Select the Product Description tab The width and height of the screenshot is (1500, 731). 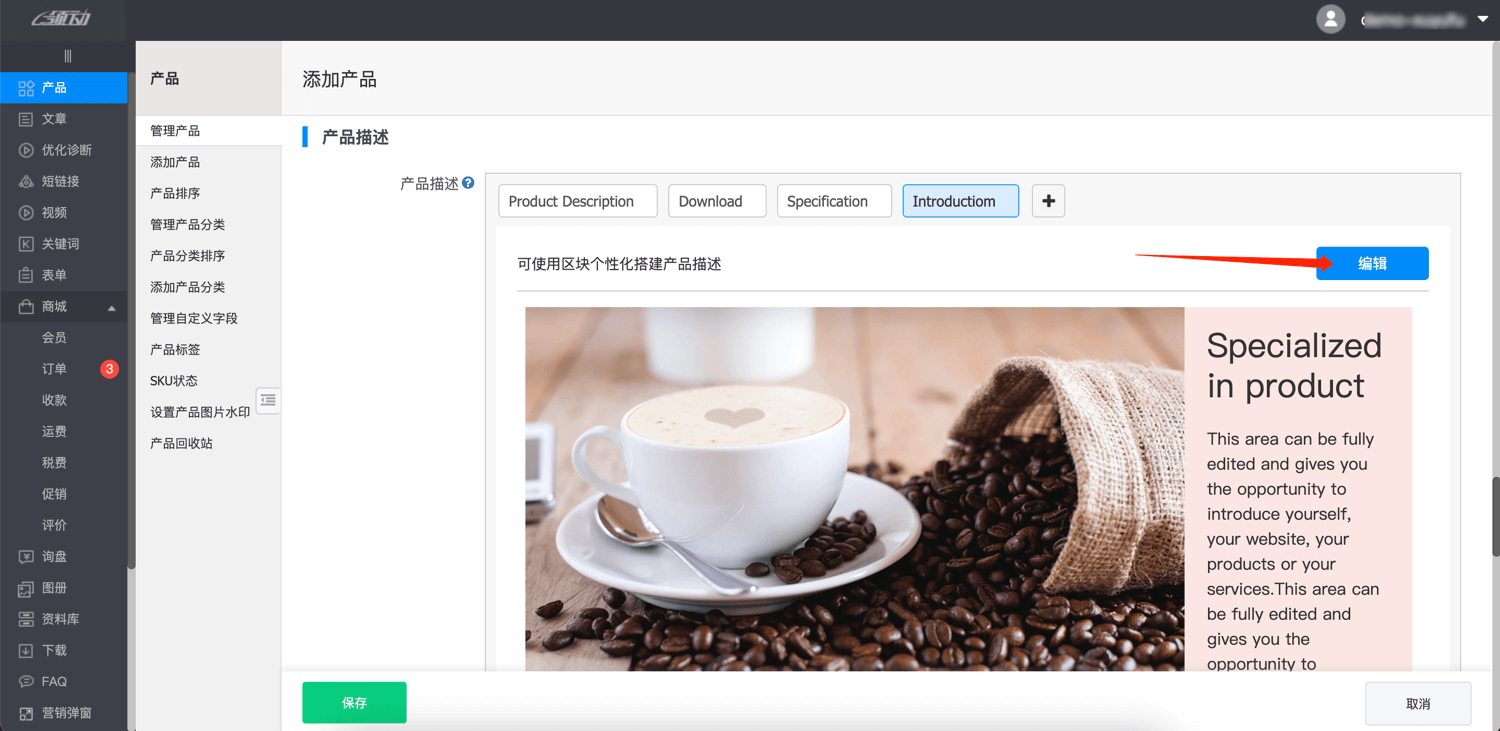(x=577, y=201)
